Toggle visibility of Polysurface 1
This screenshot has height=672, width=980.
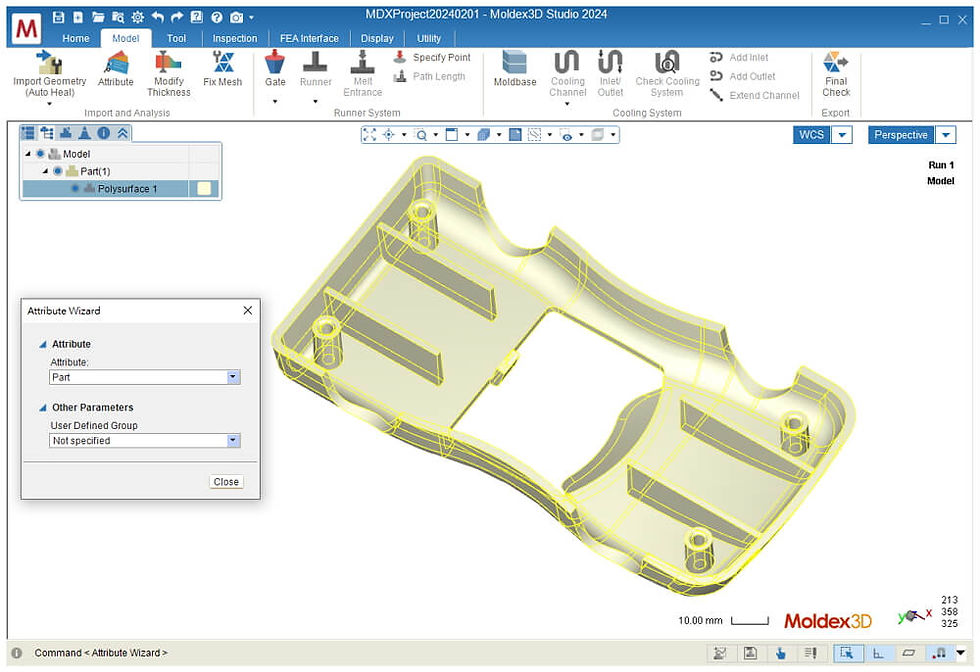pos(75,188)
